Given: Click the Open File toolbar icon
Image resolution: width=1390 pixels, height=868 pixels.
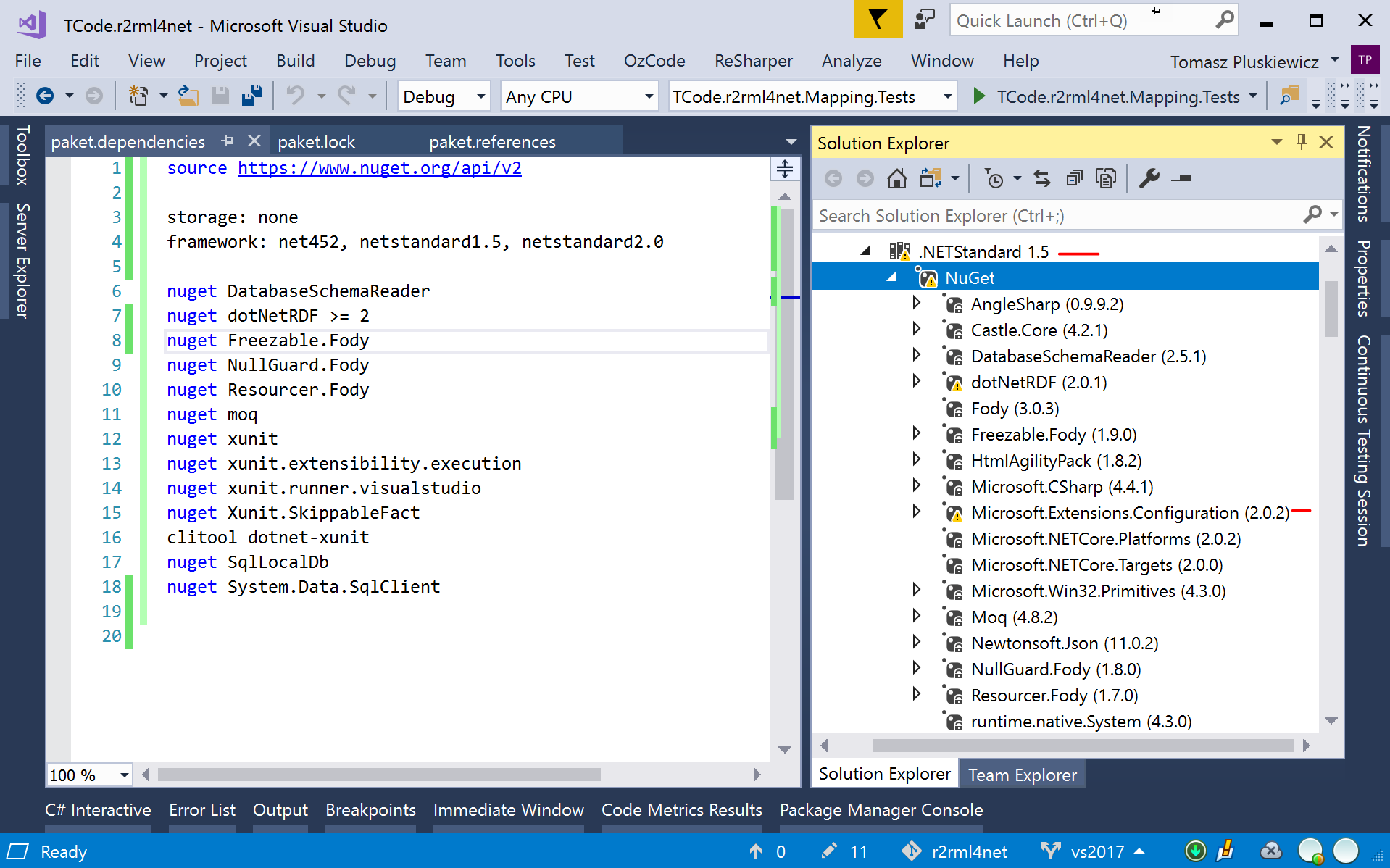Looking at the screenshot, I should 188,96.
